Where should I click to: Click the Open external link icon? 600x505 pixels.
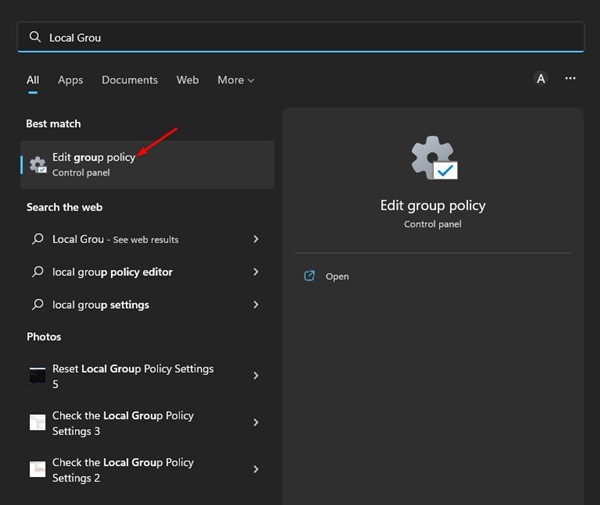click(309, 276)
